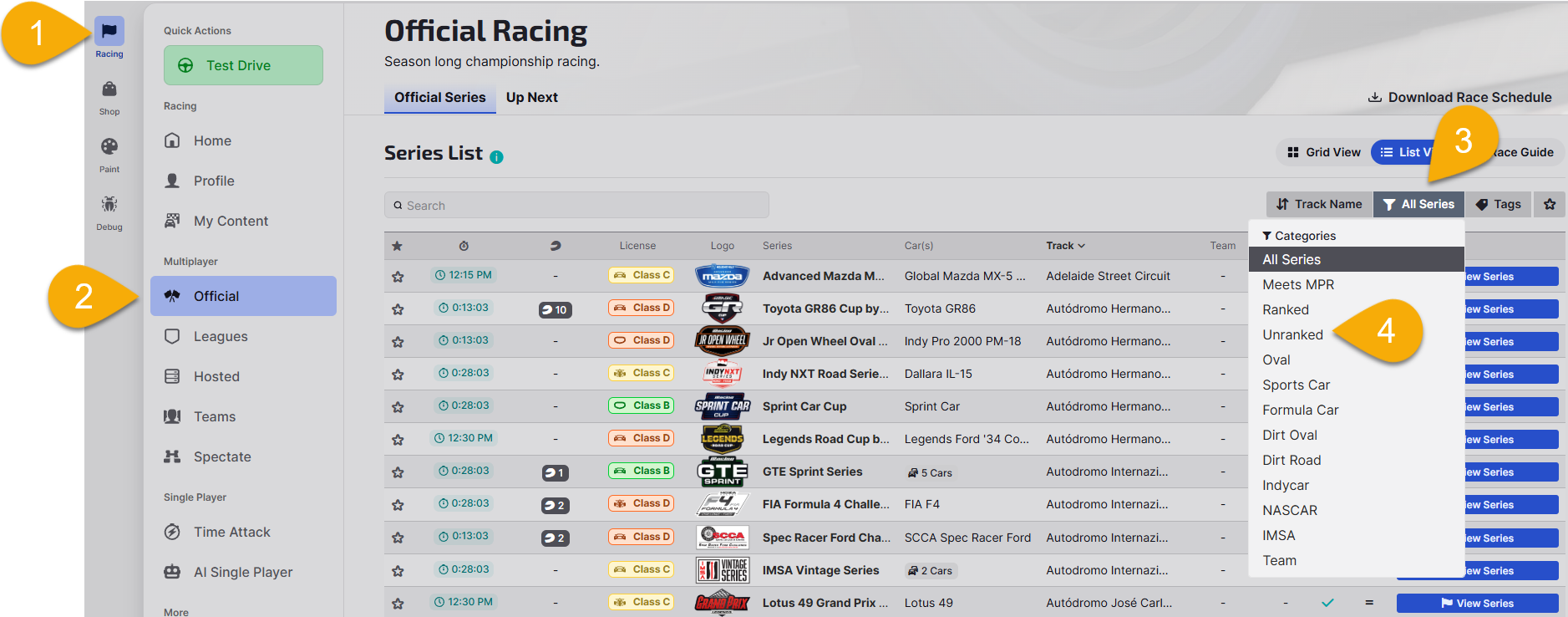Select Dirt Road category
Image resolution: width=1568 pixels, height=617 pixels.
pyautogui.click(x=1357, y=460)
